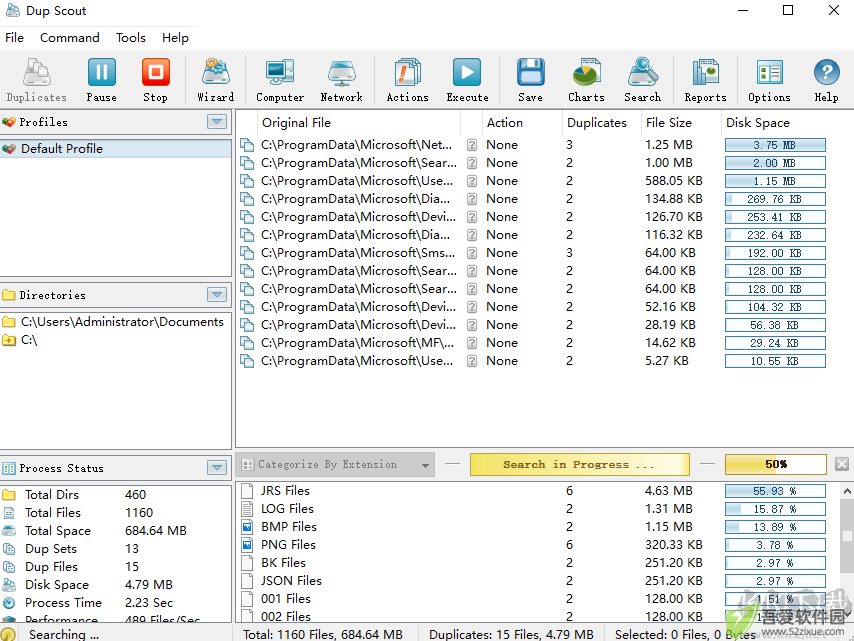Select the Default Profile entry
Image resolution: width=854 pixels, height=641 pixels.
point(115,149)
